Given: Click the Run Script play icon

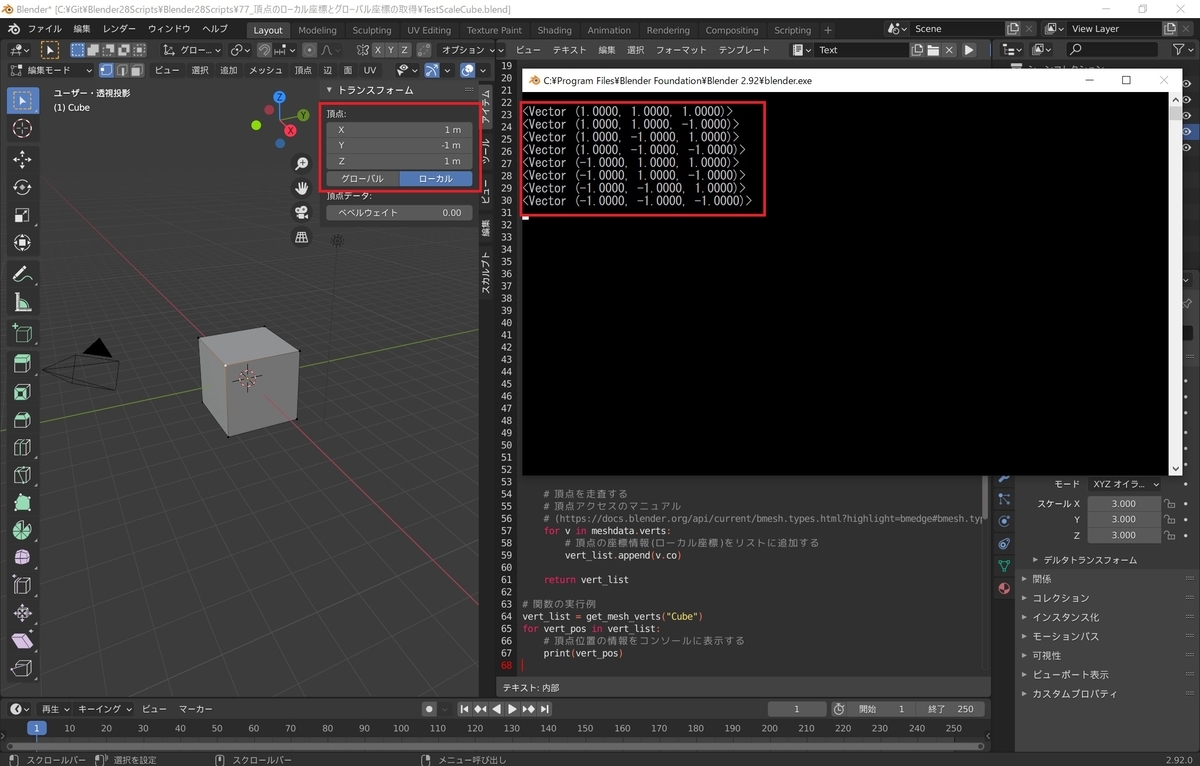Looking at the screenshot, I should point(969,50).
